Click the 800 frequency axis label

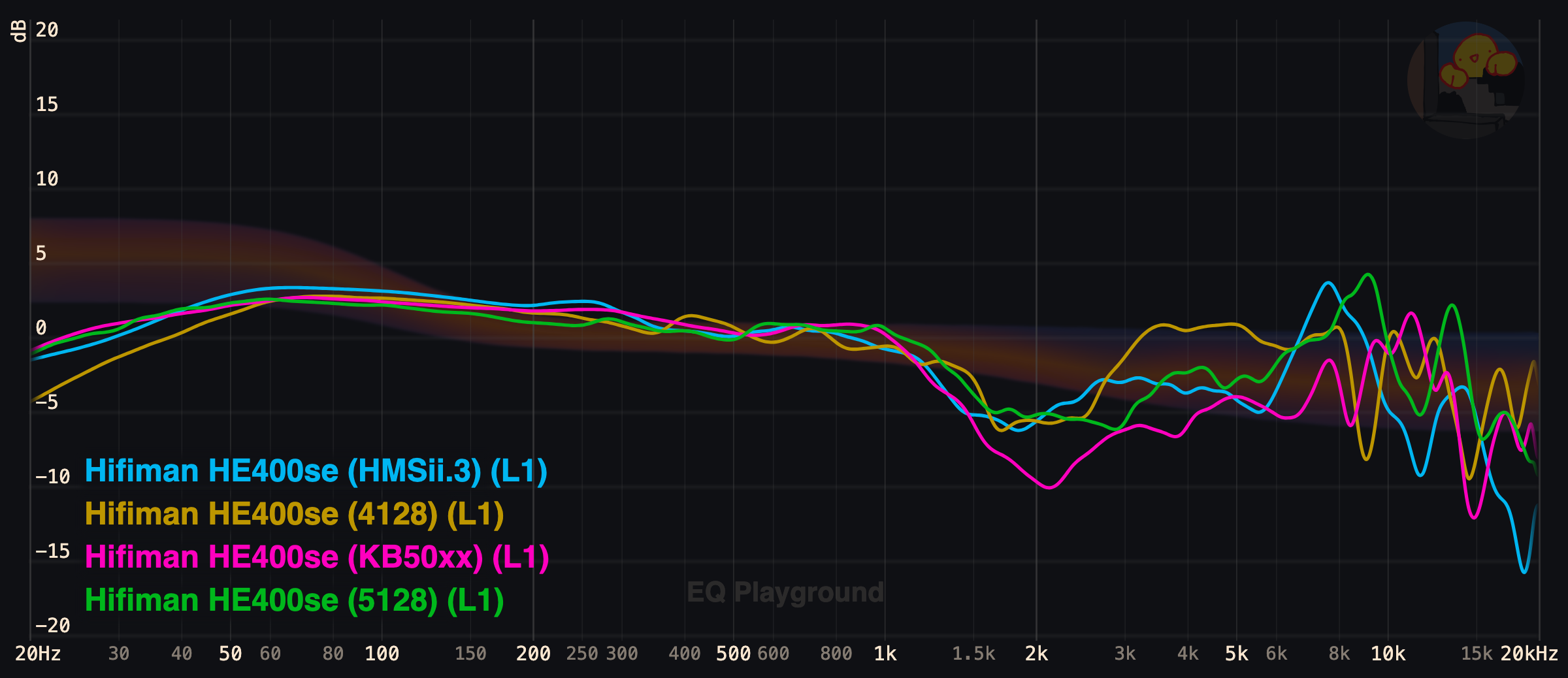836,653
